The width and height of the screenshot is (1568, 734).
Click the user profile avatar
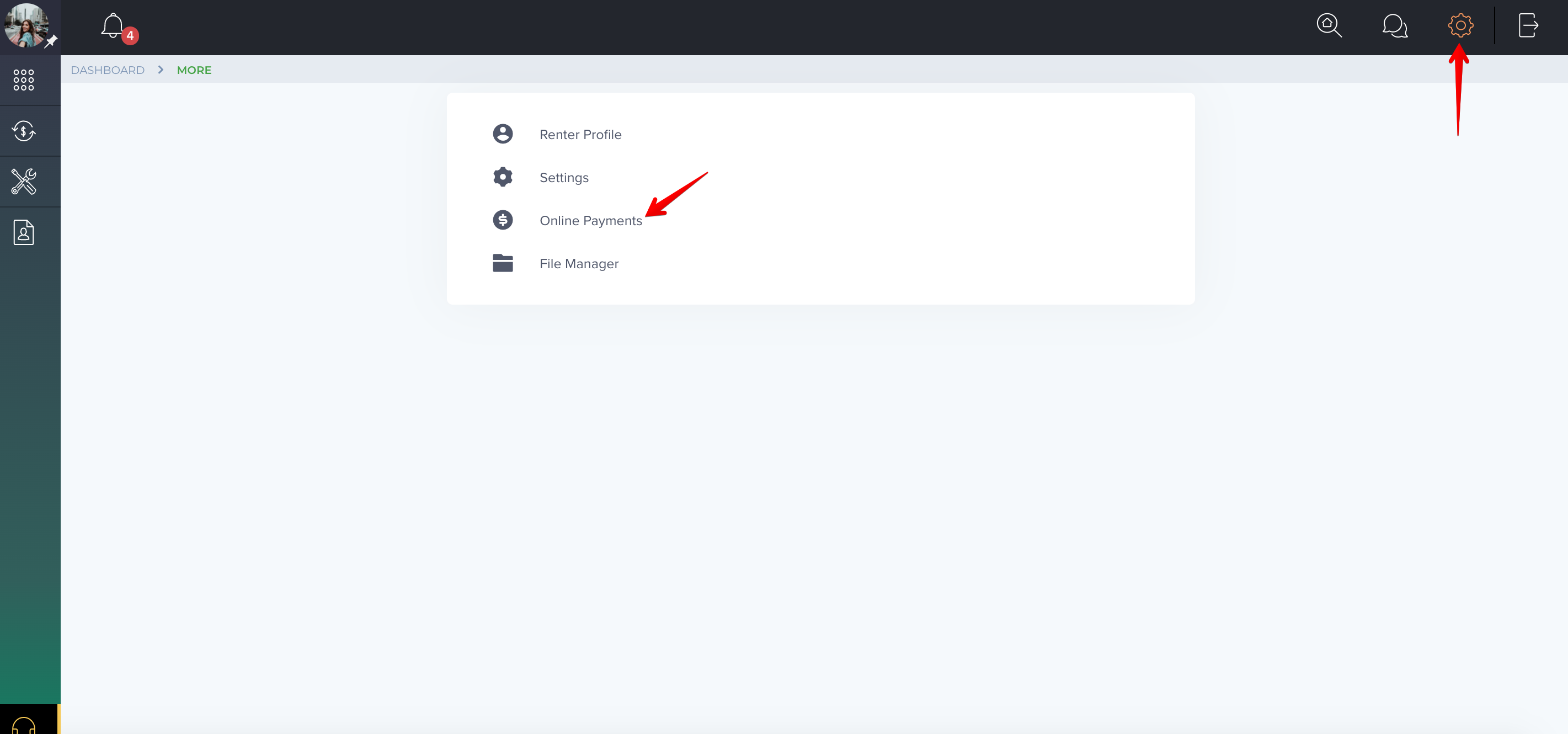coord(25,25)
